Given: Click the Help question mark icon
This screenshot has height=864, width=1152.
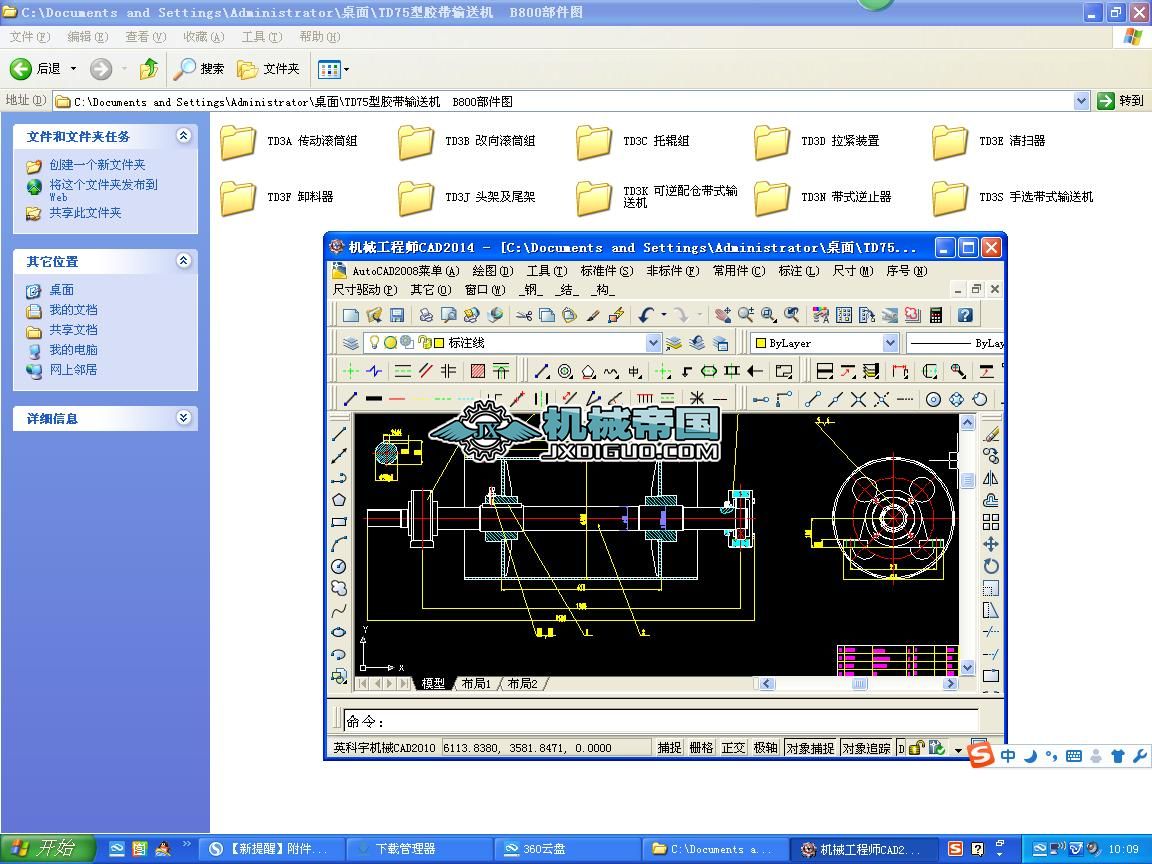Looking at the screenshot, I should pos(965,315).
